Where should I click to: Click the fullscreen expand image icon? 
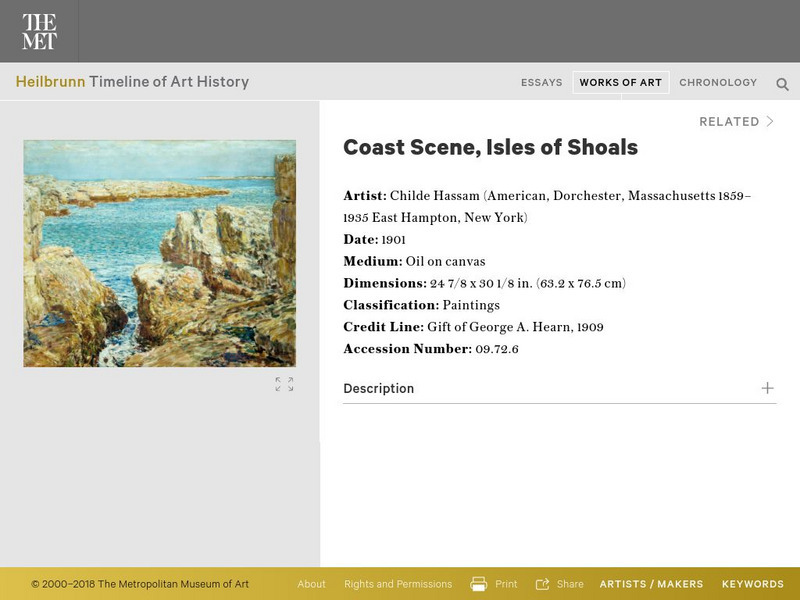(284, 384)
